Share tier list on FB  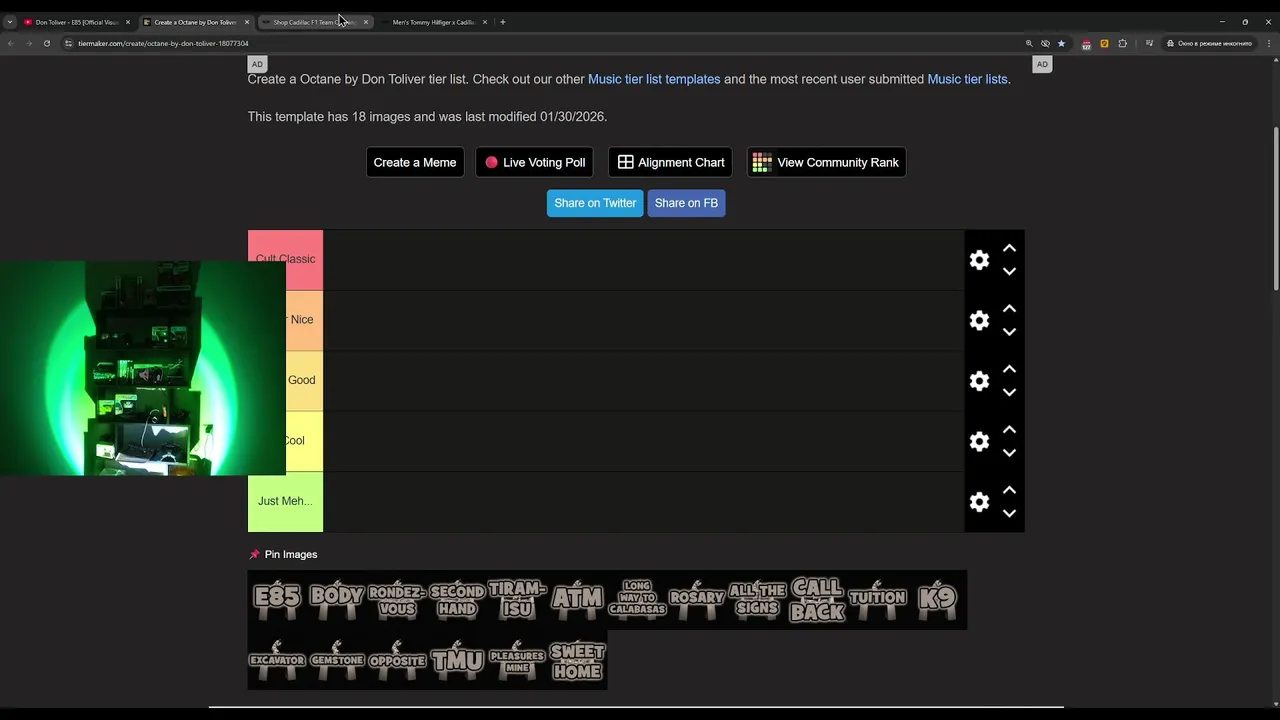tap(686, 203)
